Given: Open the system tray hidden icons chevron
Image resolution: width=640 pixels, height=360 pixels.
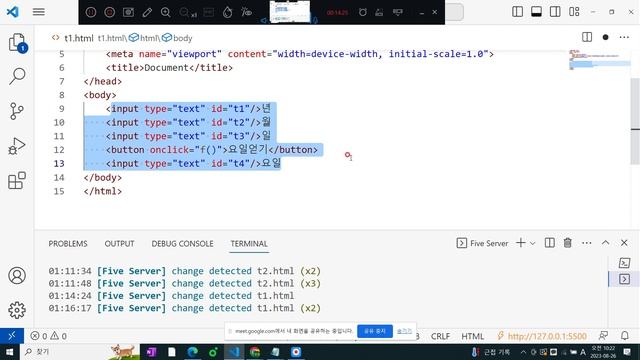Looking at the screenshot, I should tap(523, 352).
